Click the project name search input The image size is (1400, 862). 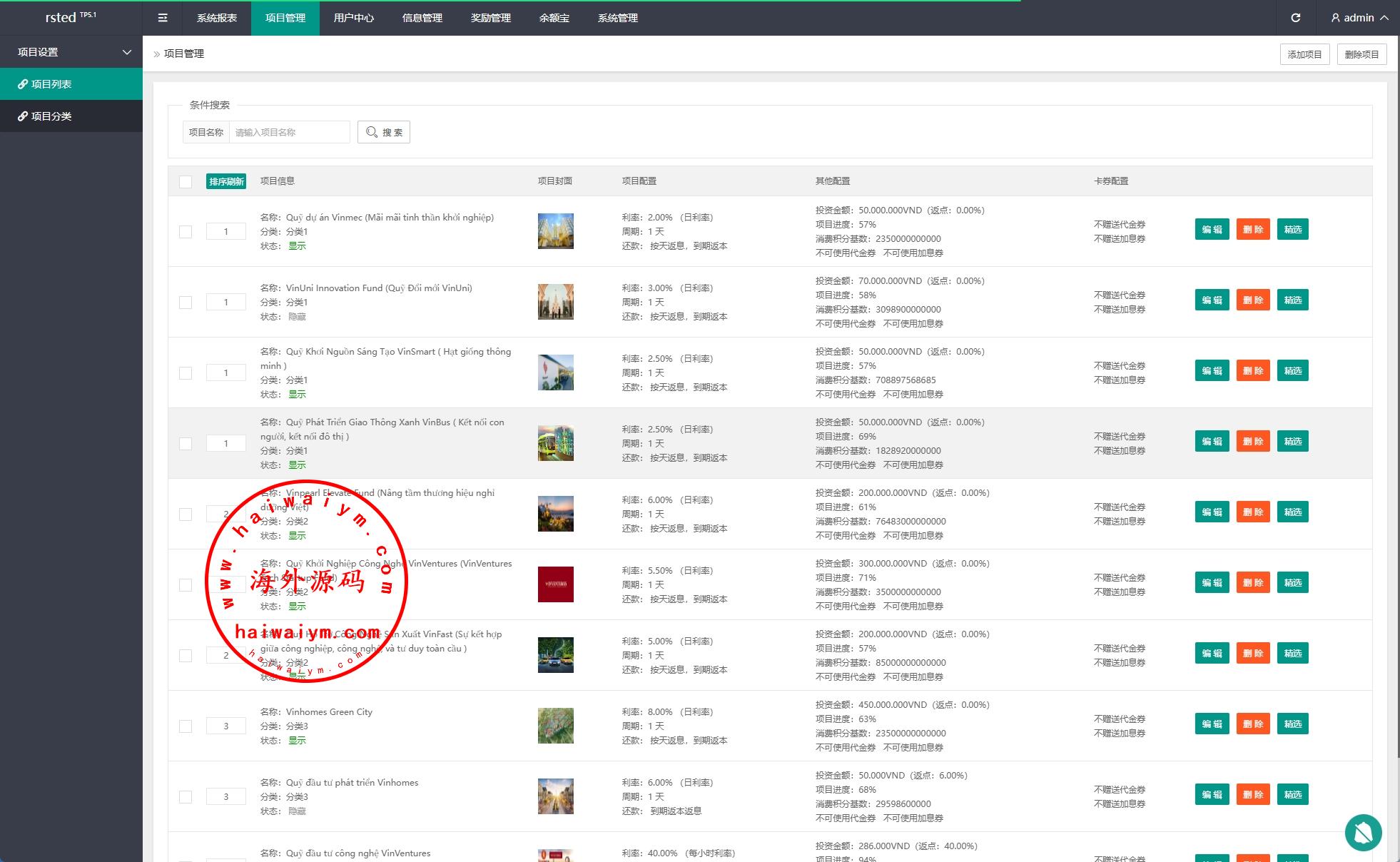(x=289, y=132)
